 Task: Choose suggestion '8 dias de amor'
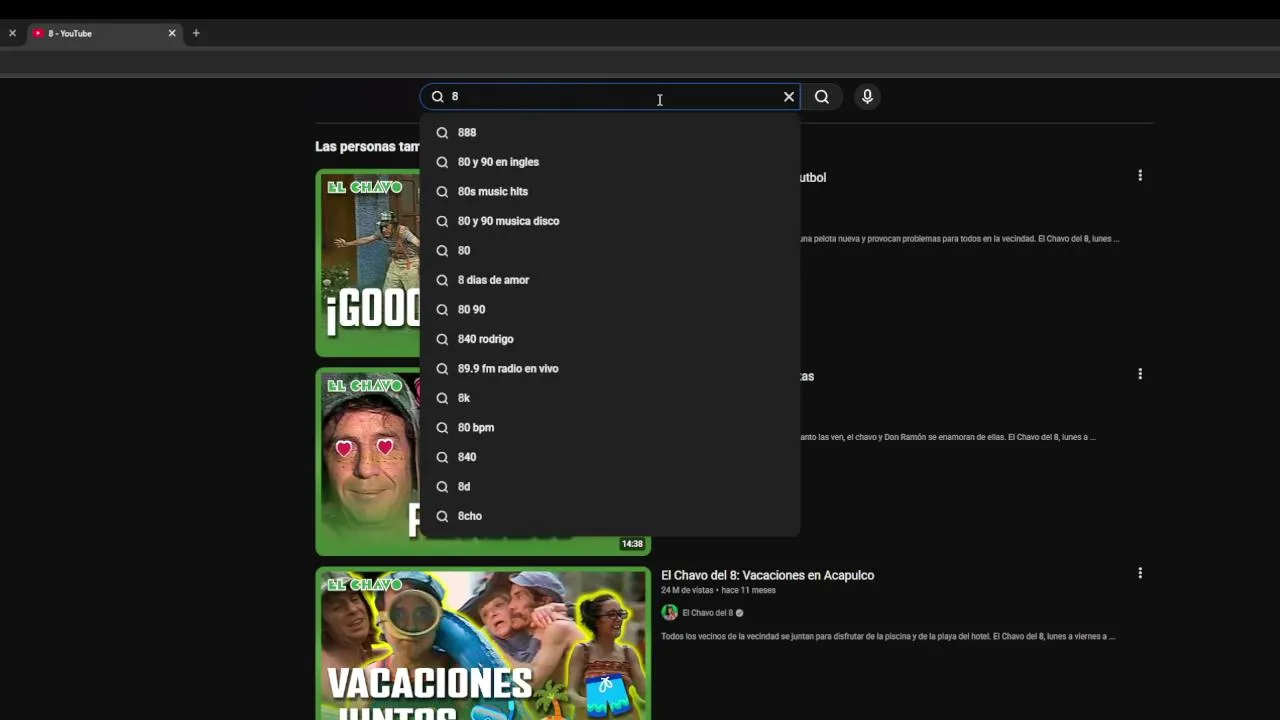click(x=610, y=280)
